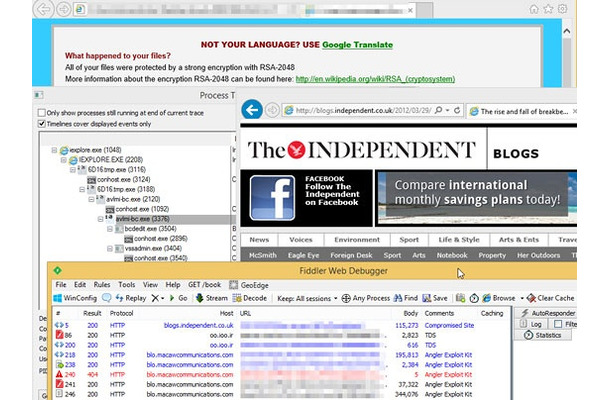Select session 5 blogs.independent.co.uk row

(x=281, y=325)
